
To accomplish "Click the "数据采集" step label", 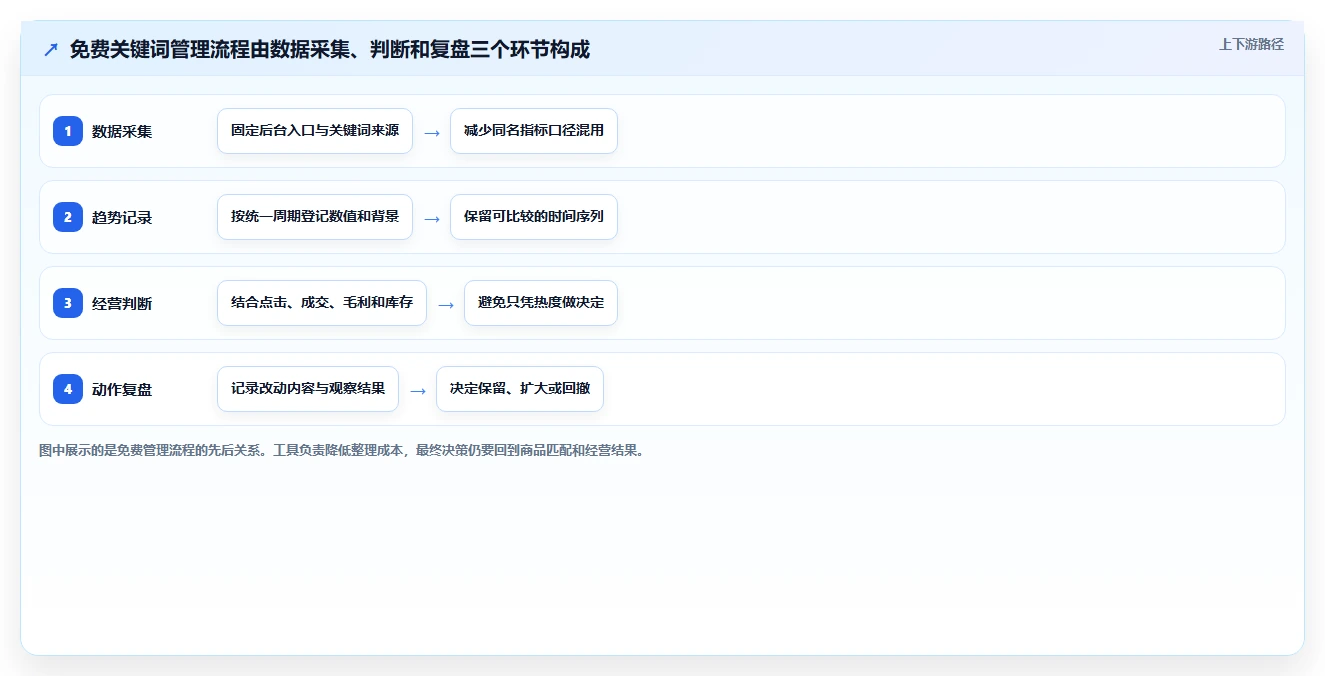I will click(122, 131).
